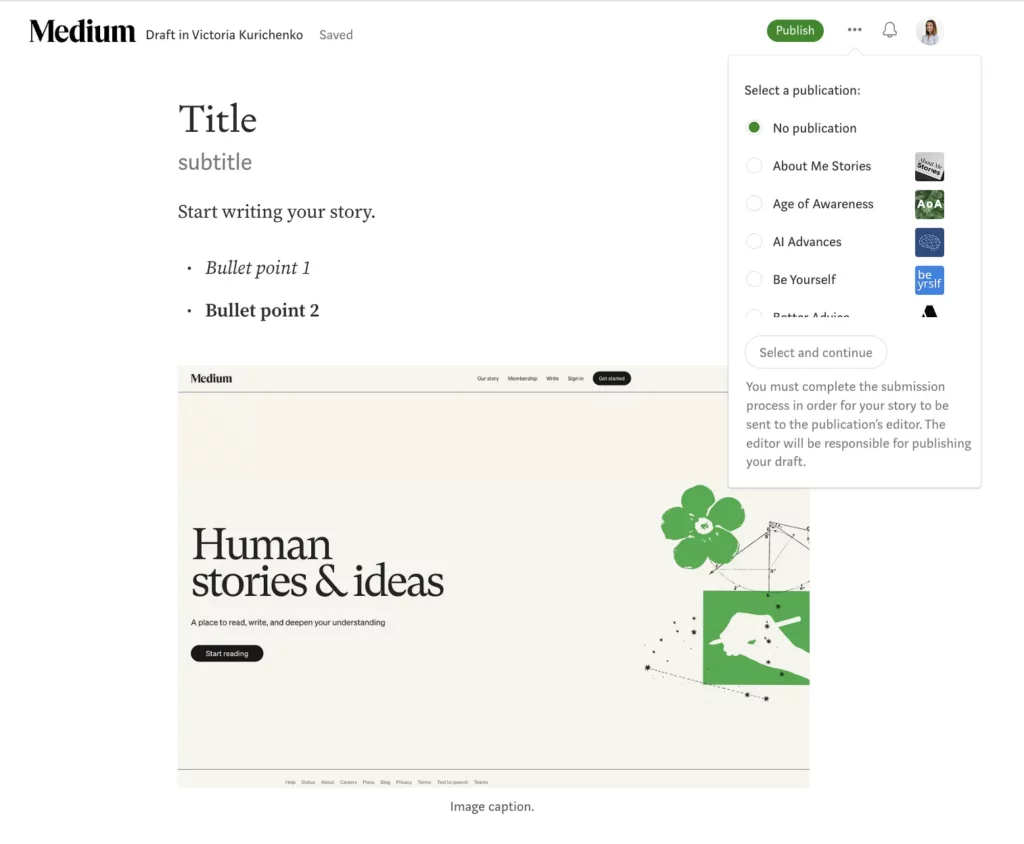Click the About Me Stories publication icon
Viewport: 1024px width, 844px height.
[929, 166]
